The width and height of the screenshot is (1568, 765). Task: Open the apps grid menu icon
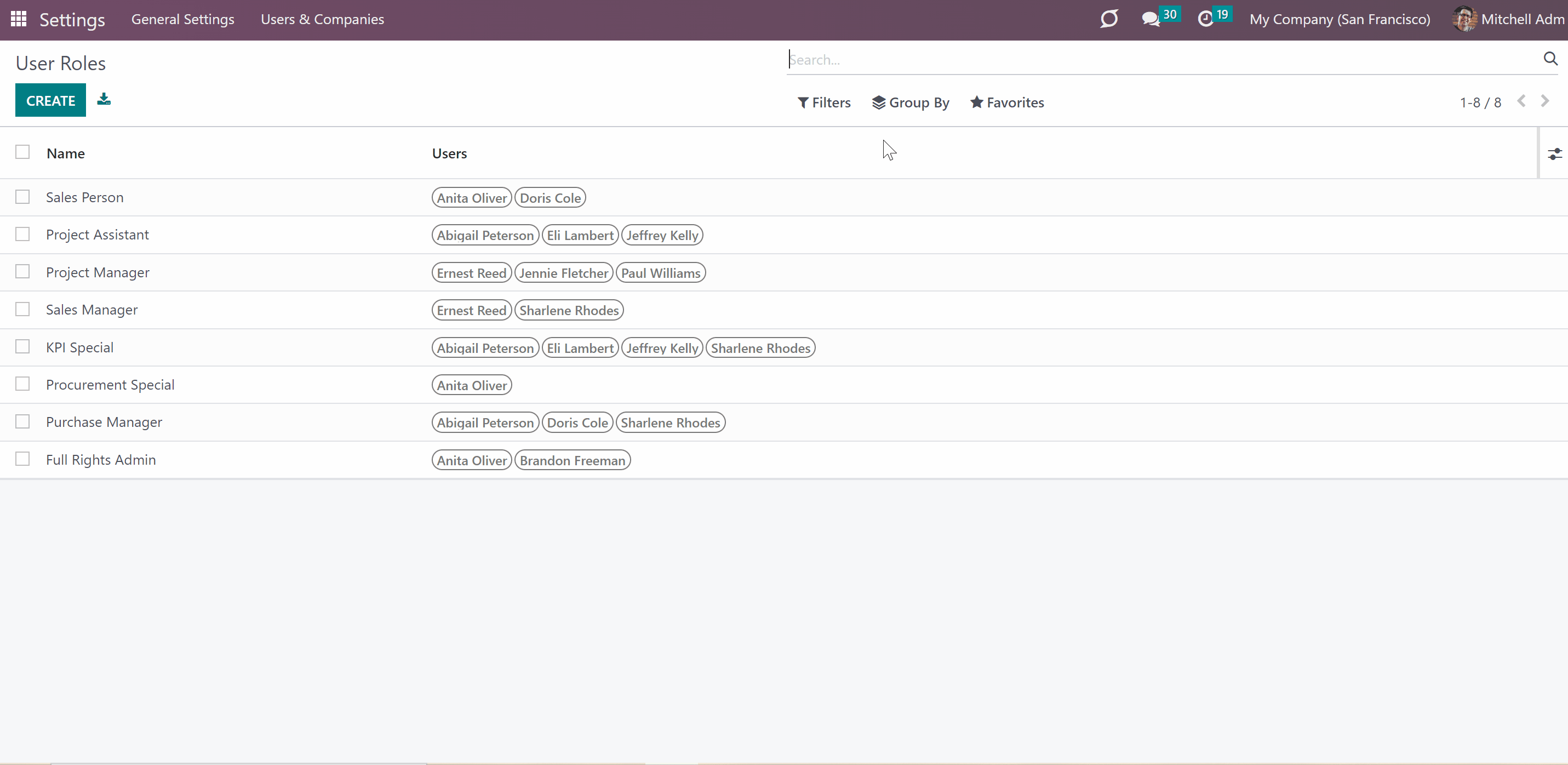click(x=19, y=19)
